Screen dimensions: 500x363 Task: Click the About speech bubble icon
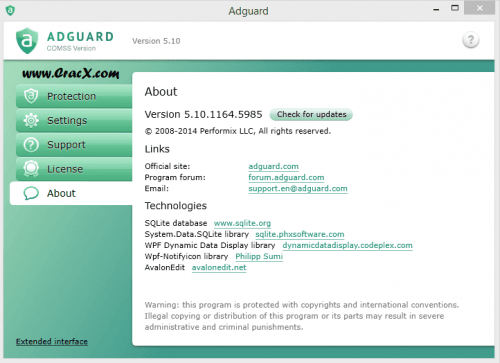point(31,193)
